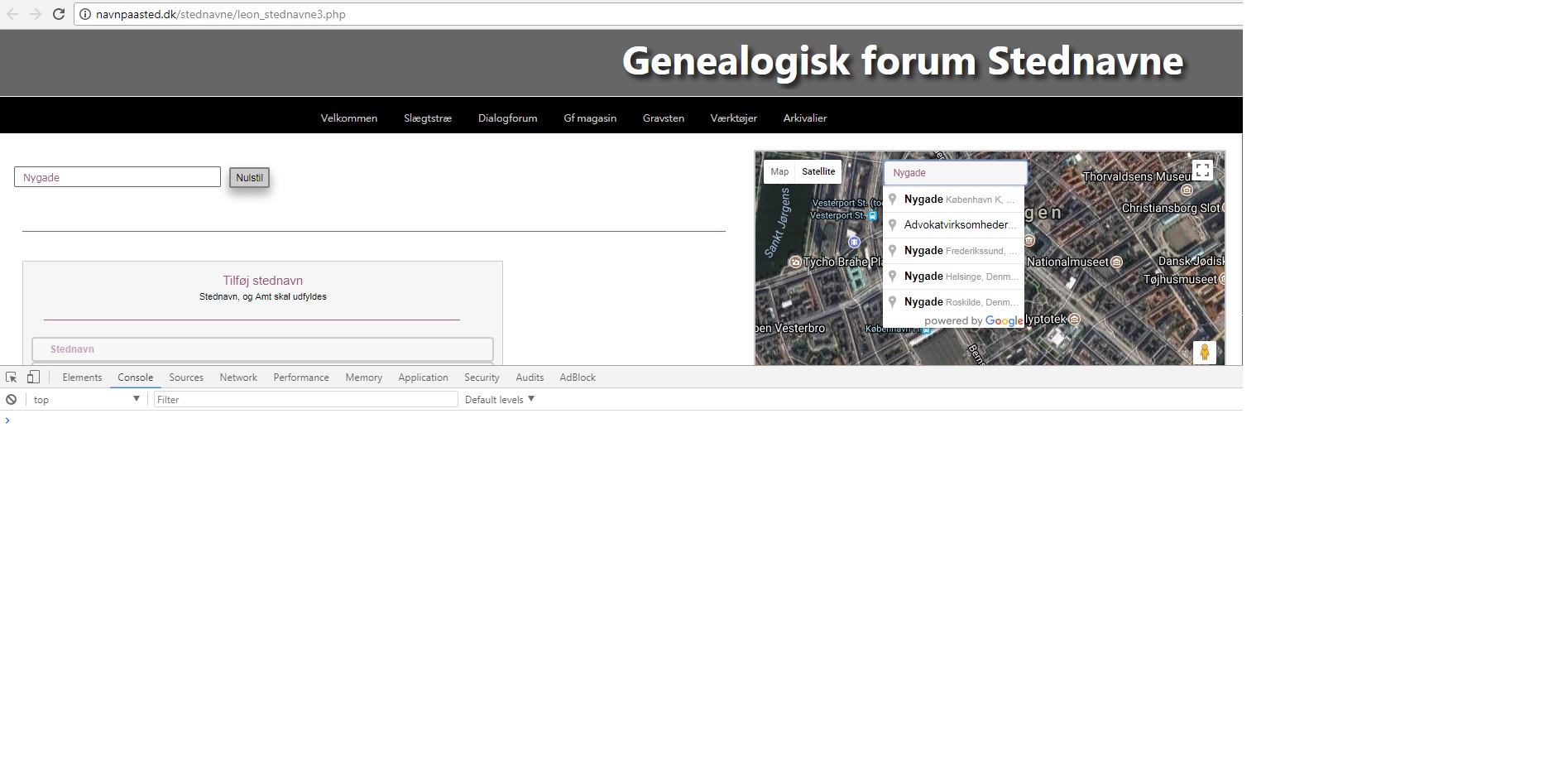The width and height of the screenshot is (1568, 784).
Task: Open the console context 'top' dropdown
Action: [86, 400]
